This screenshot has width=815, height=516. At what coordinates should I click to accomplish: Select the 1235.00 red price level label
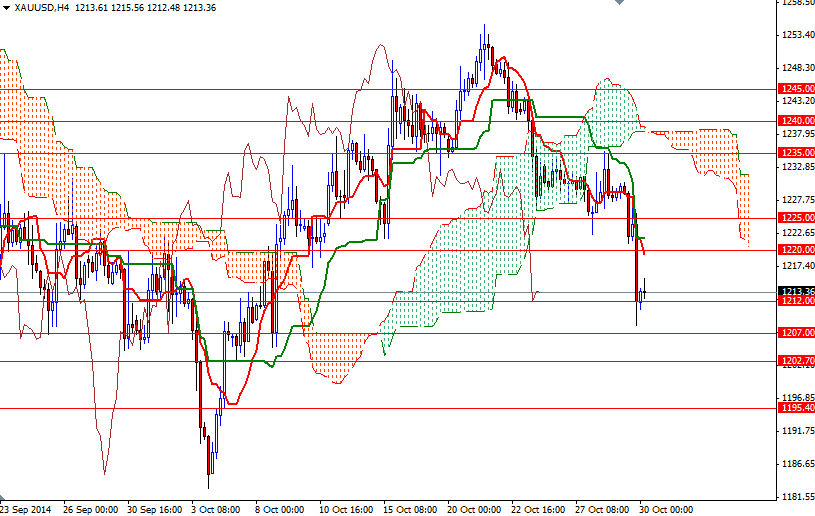pos(795,152)
